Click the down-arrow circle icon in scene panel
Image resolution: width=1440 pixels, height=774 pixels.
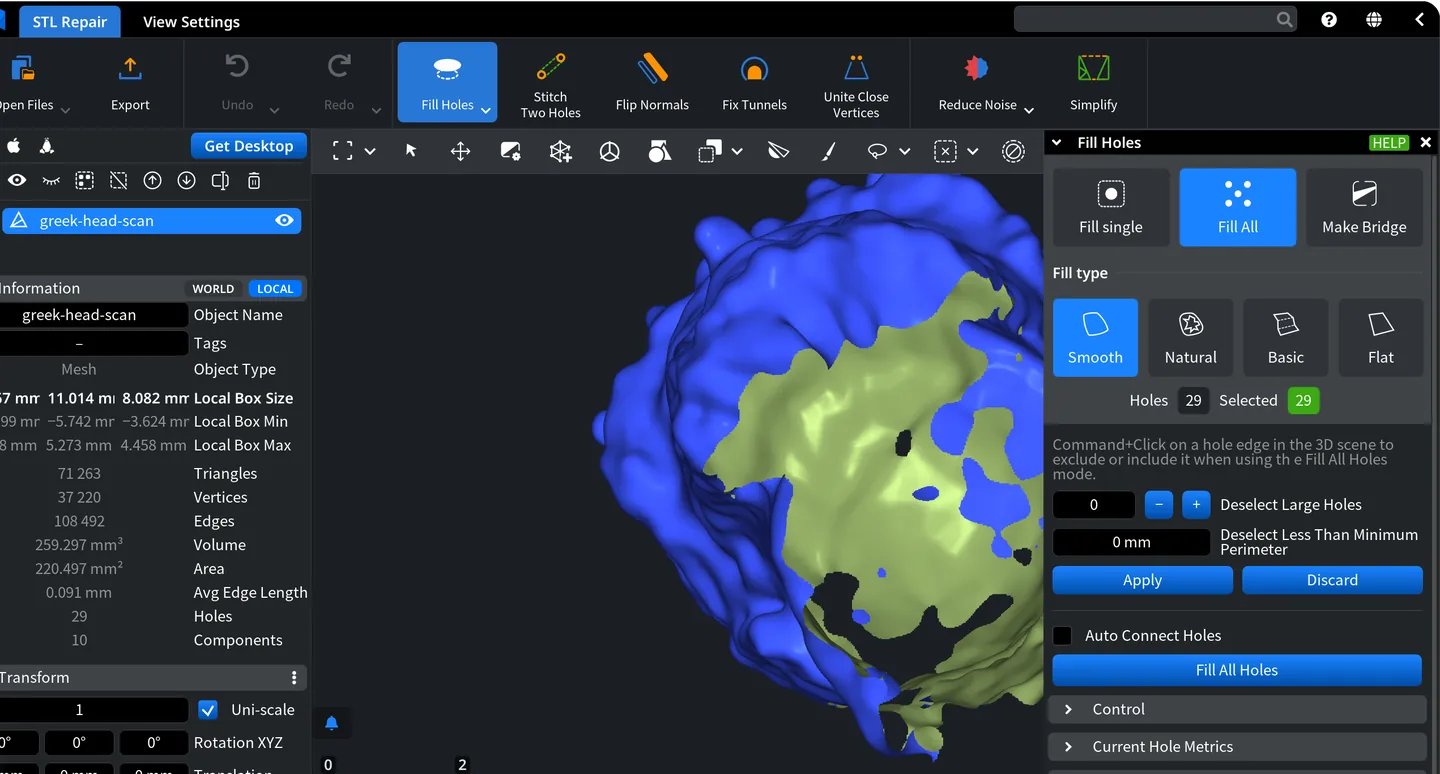[186, 181]
